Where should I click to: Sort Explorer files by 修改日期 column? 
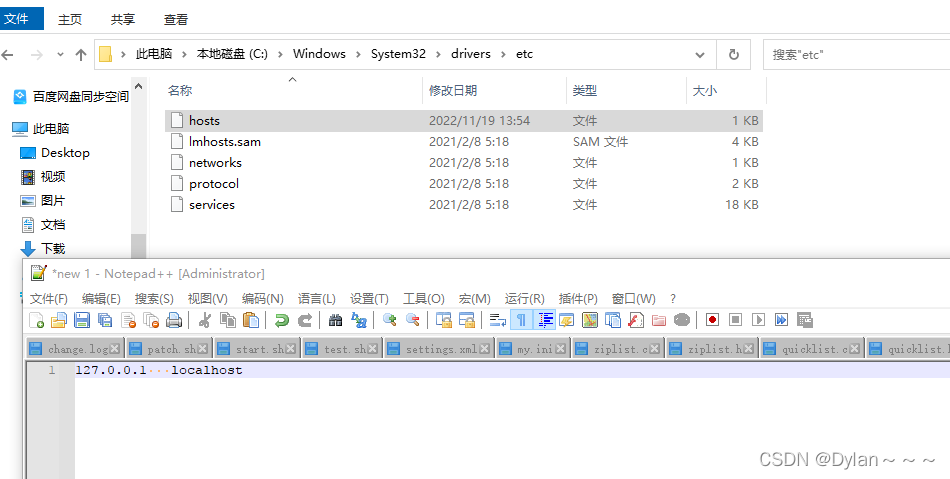pyautogui.click(x=494, y=91)
